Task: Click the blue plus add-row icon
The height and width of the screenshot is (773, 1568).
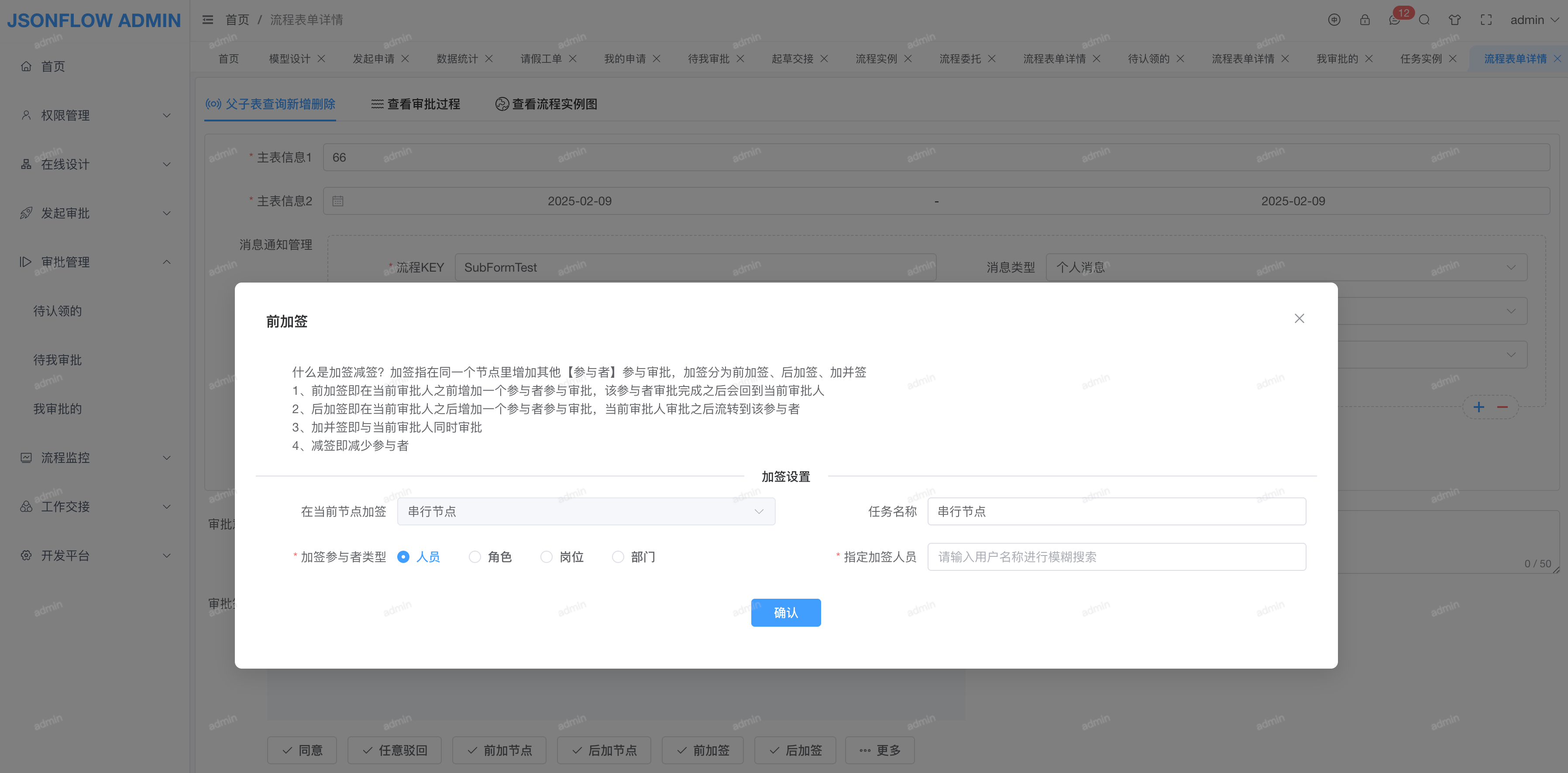Action: [1479, 407]
